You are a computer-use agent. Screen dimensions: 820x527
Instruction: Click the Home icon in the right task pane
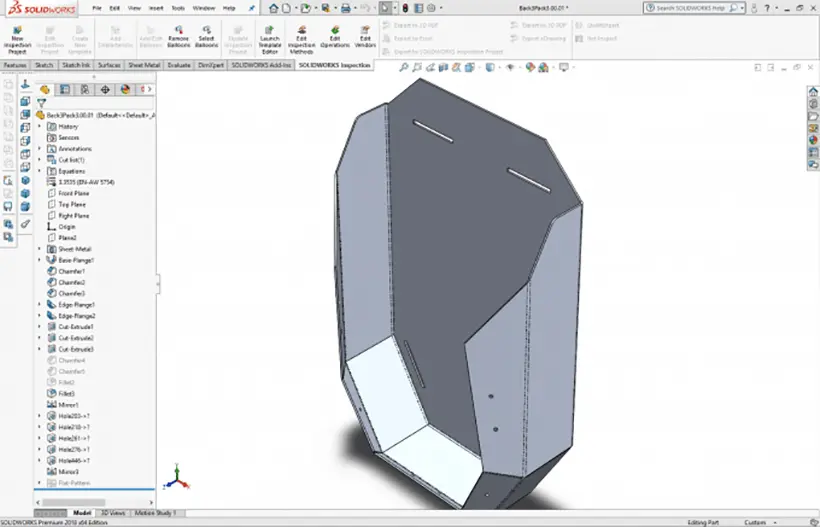(813, 91)
